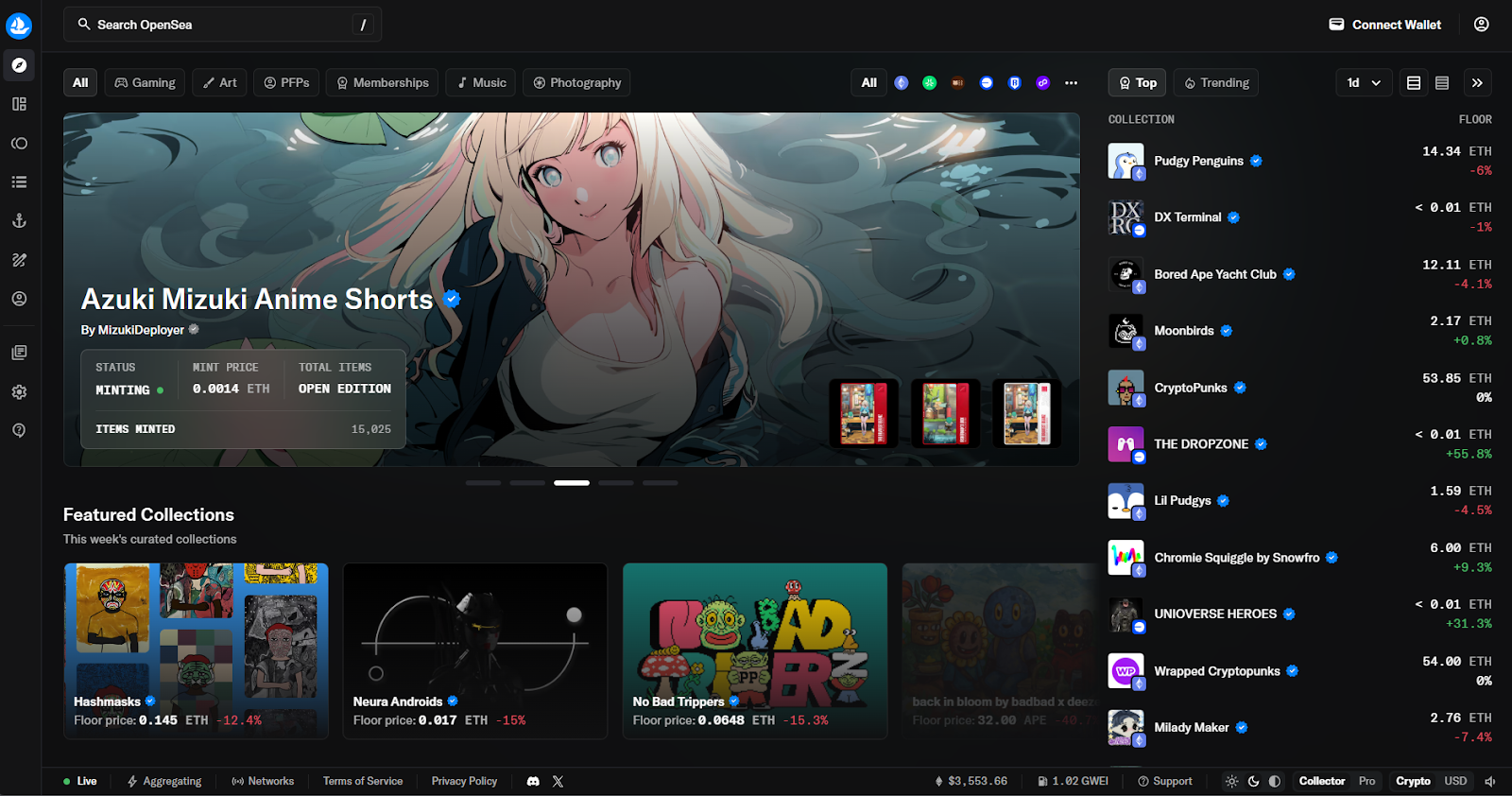
Task: Focus the Search OpenSea input field
Action: [x=223, y=25]
